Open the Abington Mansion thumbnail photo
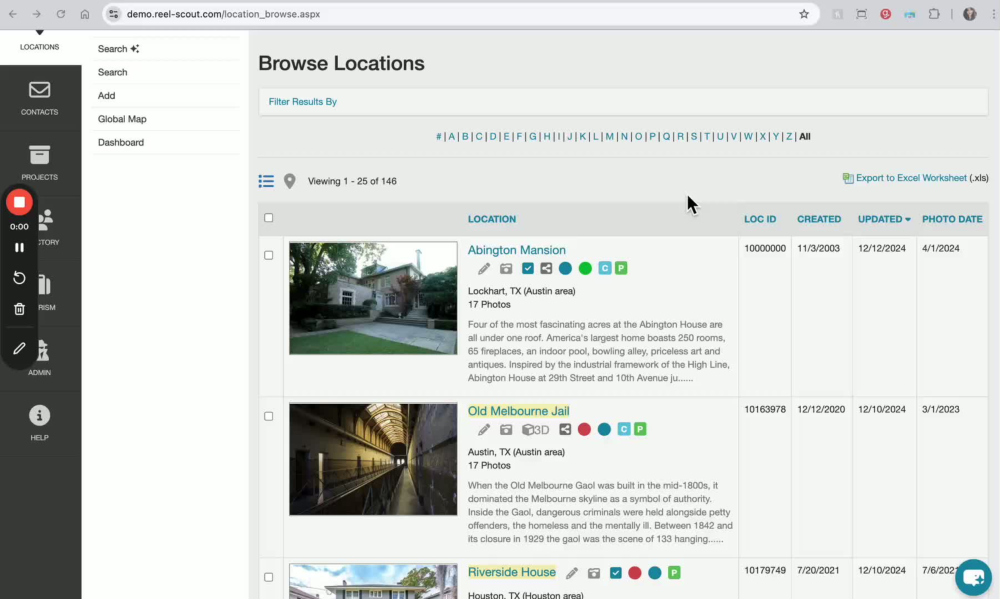The image size is (1000, 599). (x=373, y=298)
